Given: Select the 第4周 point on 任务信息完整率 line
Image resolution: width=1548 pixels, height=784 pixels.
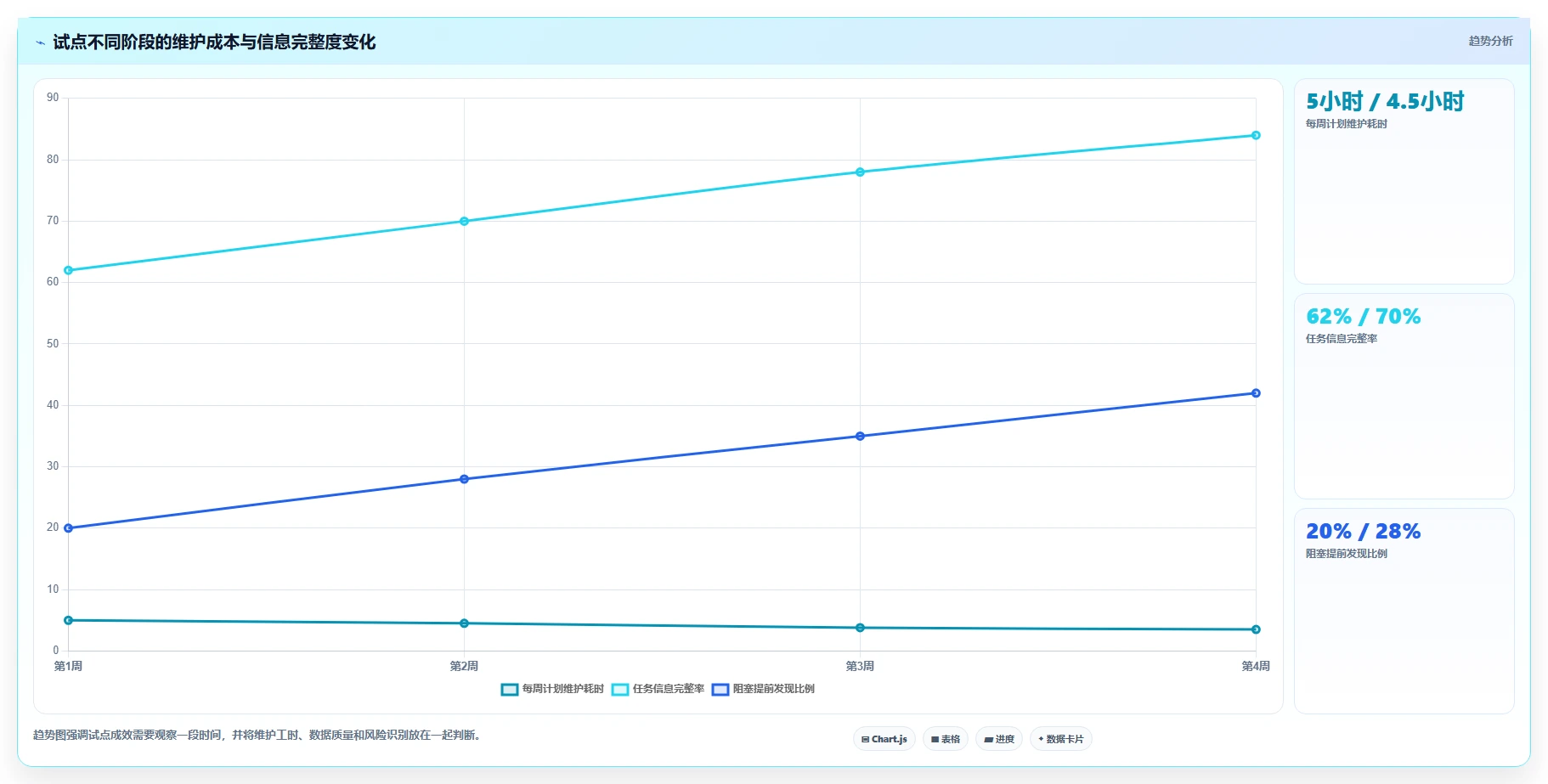Looking at the screenshot, I should click(x=1256, y=136).
